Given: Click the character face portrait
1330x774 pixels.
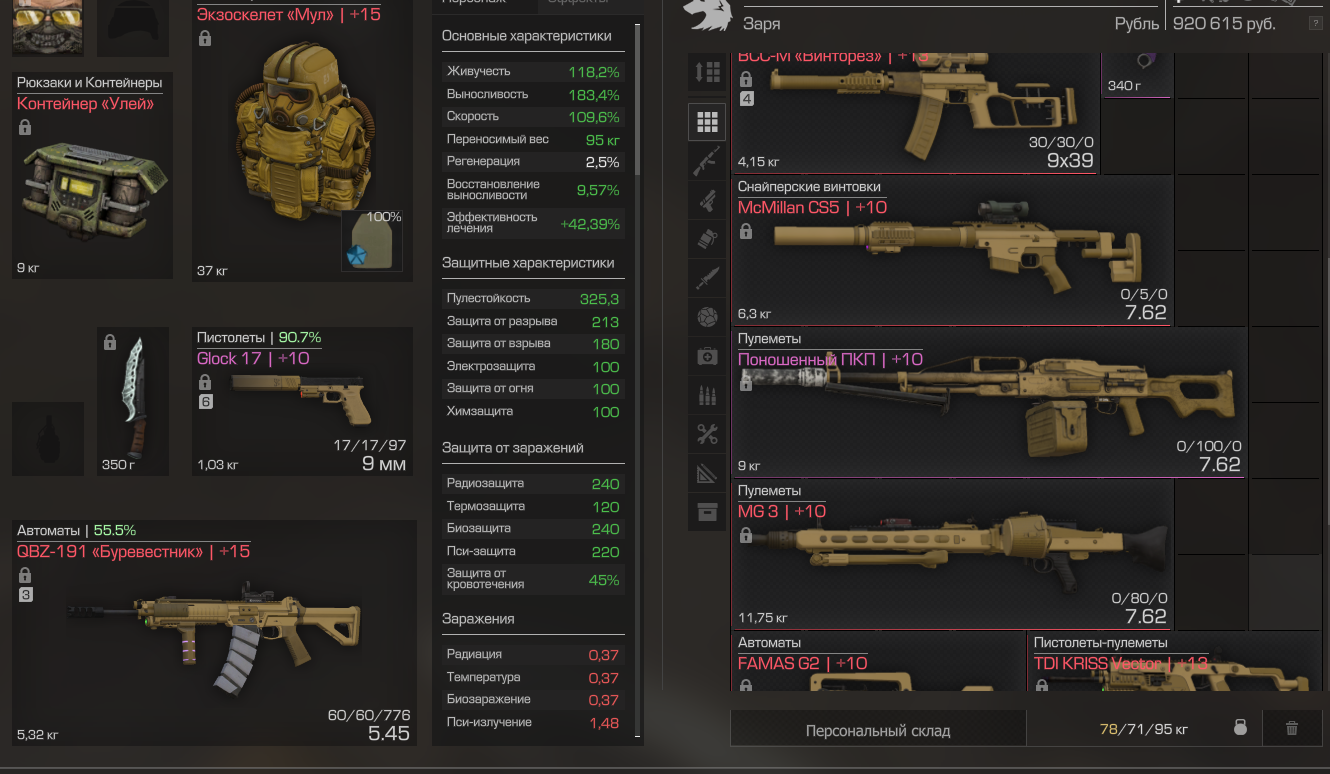Looking at the screenshot, I should (x=48, y=27).
